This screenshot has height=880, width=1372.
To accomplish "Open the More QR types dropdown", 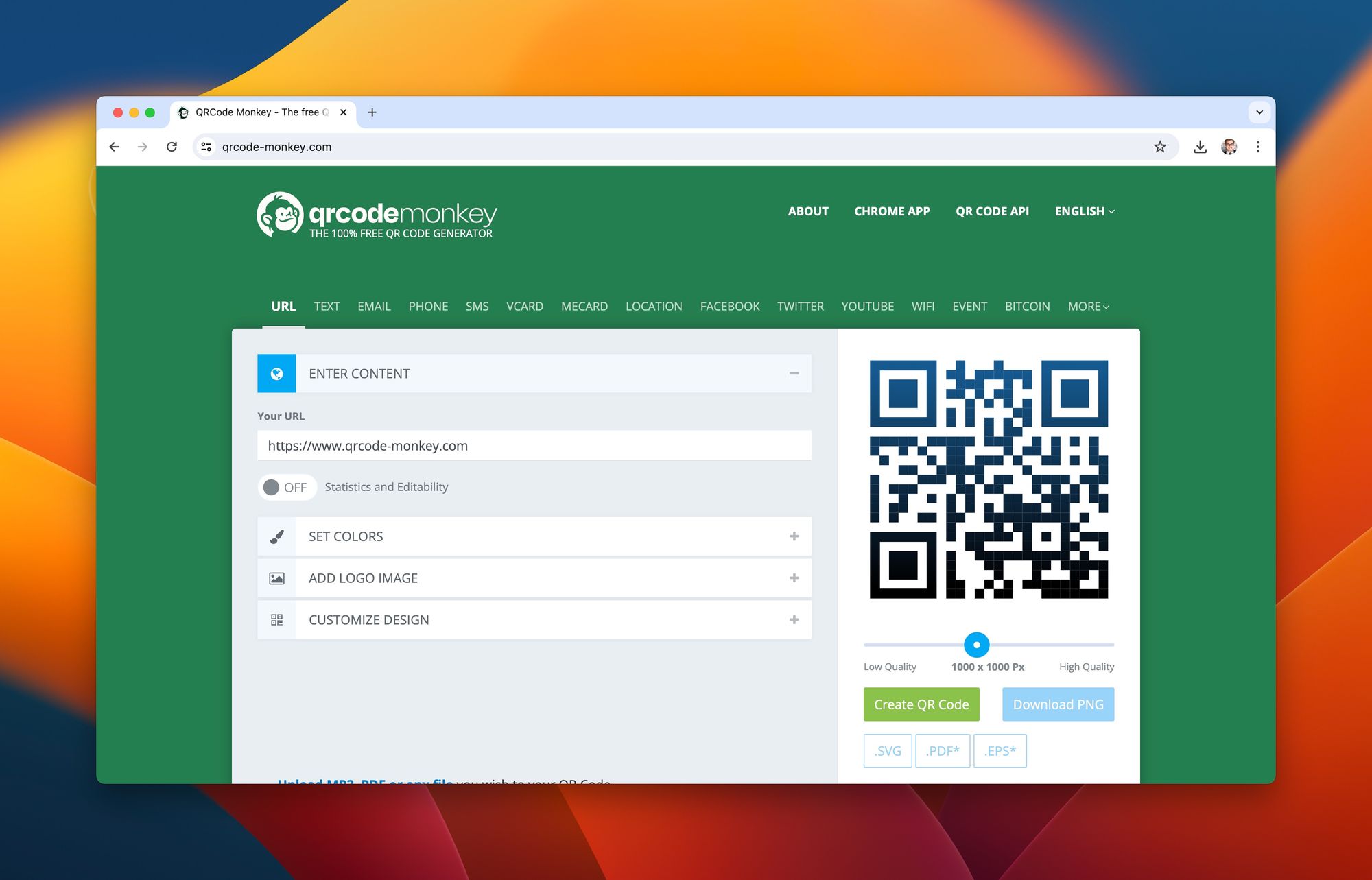I will click(x=1089, y=307).
